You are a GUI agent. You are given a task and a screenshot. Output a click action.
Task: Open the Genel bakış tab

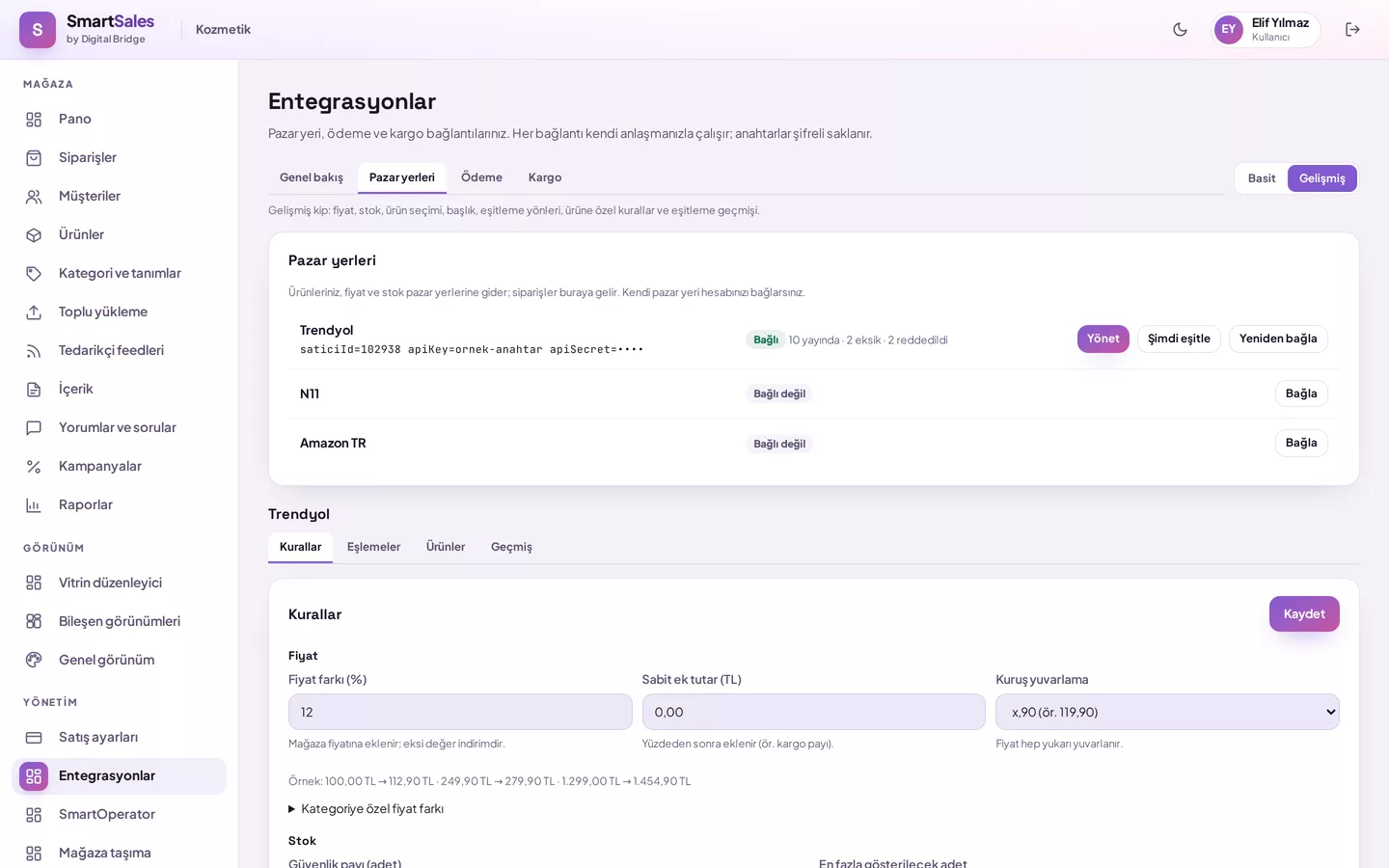click(x=312, y=177)
